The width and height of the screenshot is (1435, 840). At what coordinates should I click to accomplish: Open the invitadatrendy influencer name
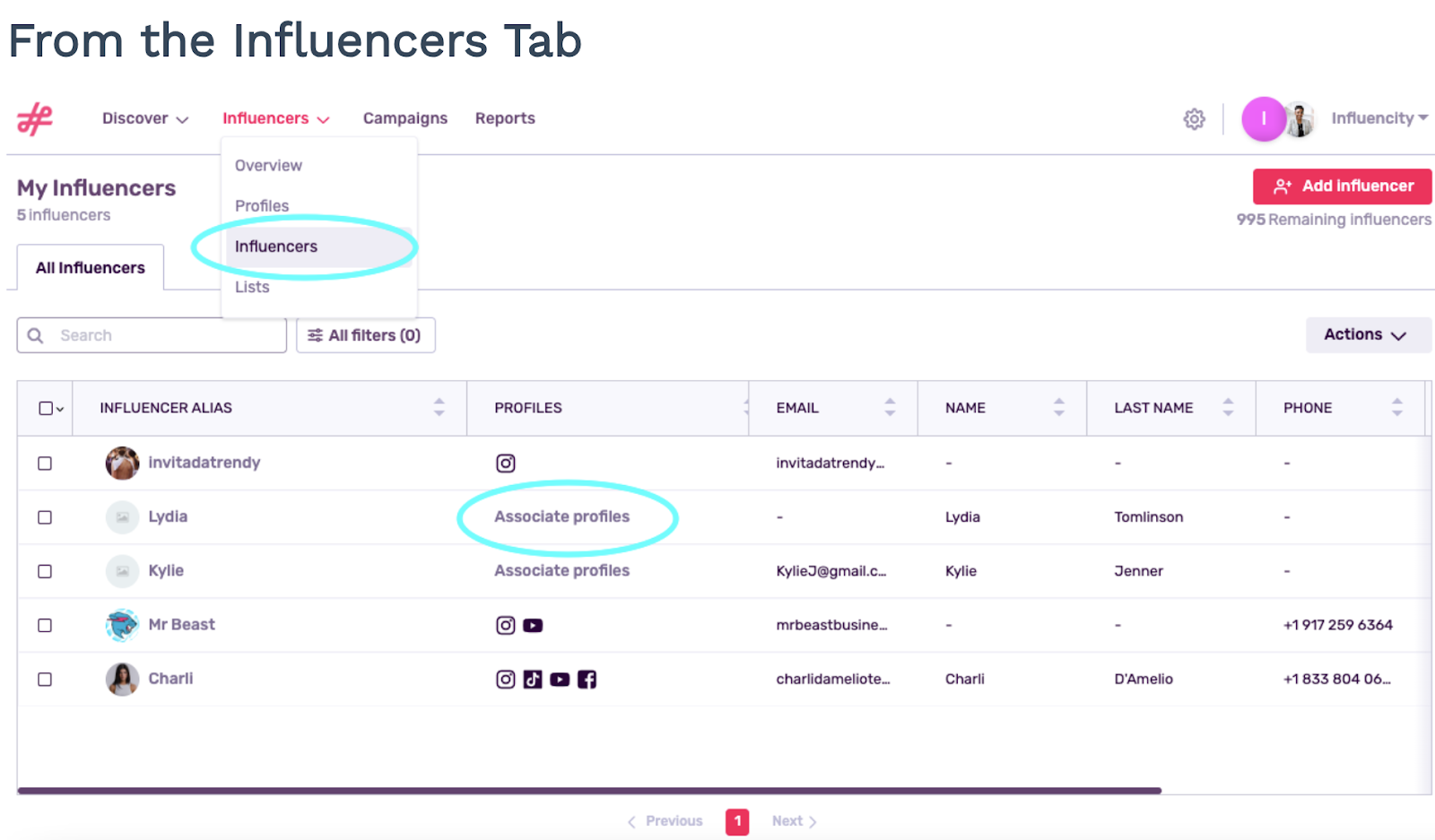(204, 463)
